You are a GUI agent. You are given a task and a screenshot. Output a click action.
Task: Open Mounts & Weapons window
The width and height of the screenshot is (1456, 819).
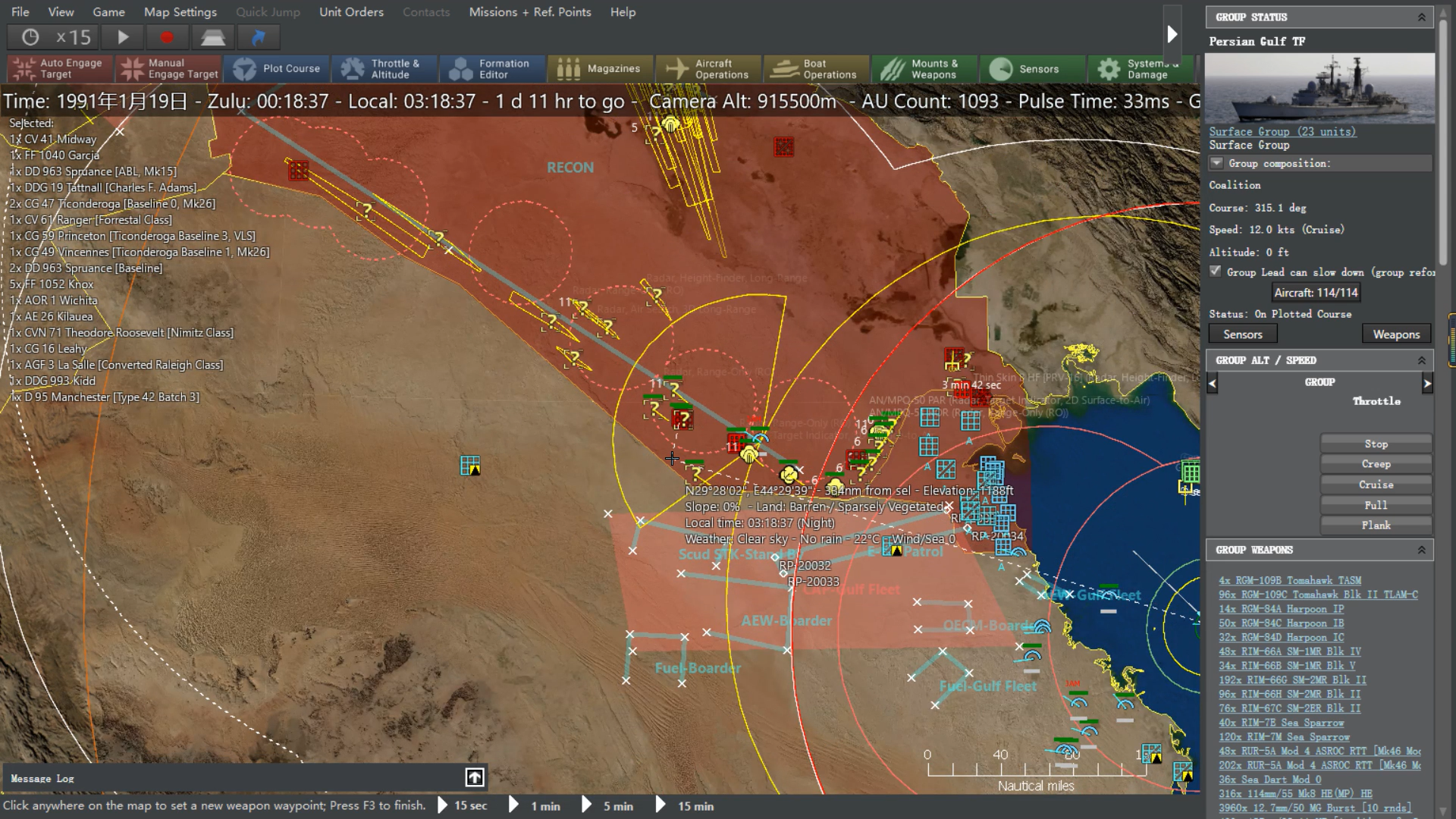tap(924, 69)
